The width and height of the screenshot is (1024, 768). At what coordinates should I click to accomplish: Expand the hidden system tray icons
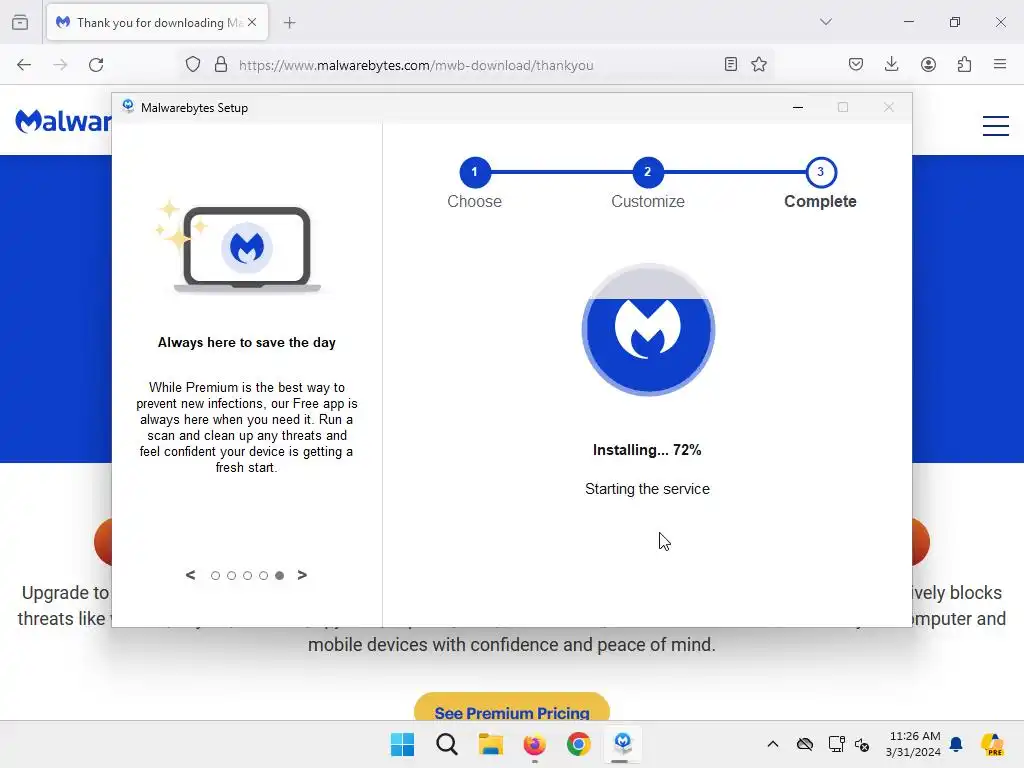[773, 744]
